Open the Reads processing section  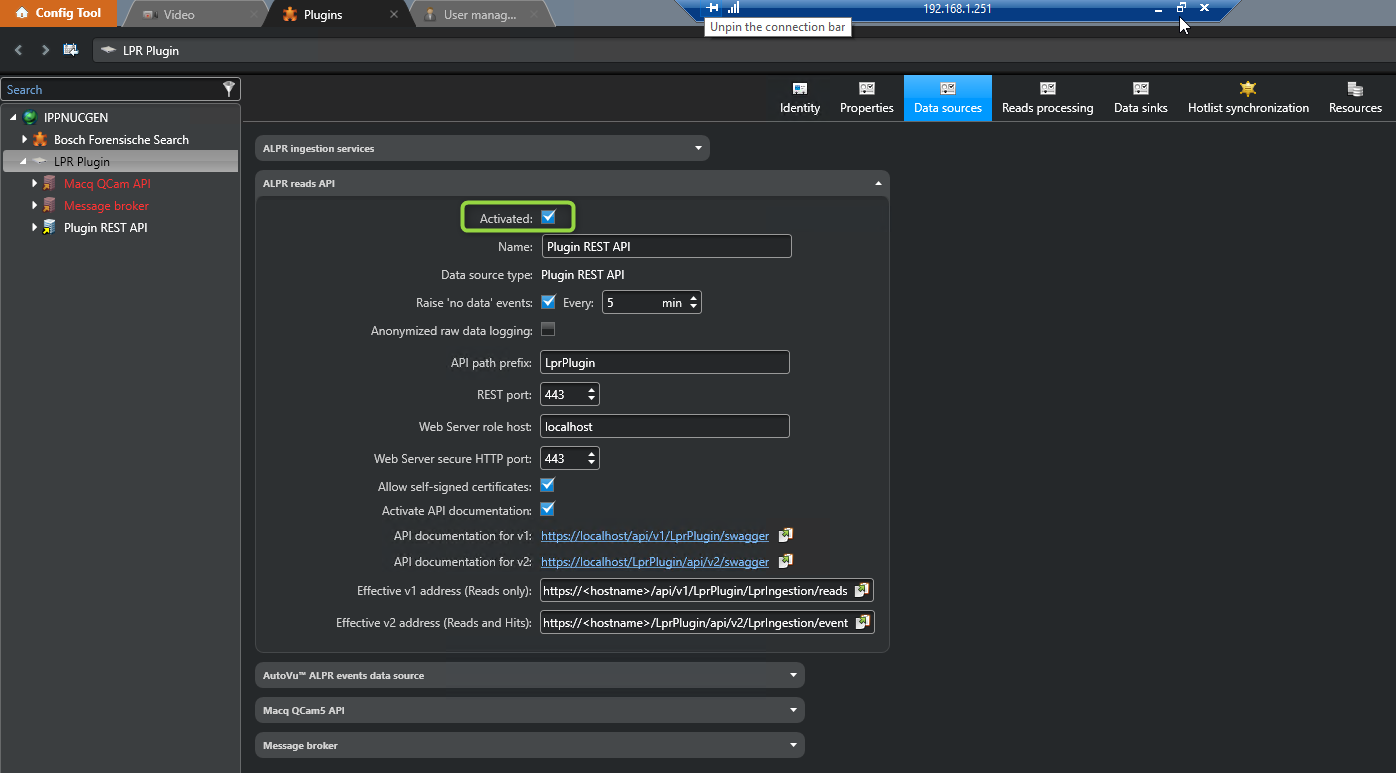point(1046,97)
